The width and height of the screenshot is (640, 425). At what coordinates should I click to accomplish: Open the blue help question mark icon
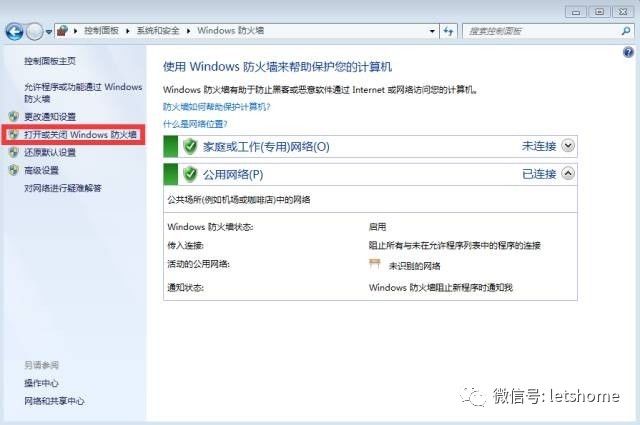tap(628, 52)
